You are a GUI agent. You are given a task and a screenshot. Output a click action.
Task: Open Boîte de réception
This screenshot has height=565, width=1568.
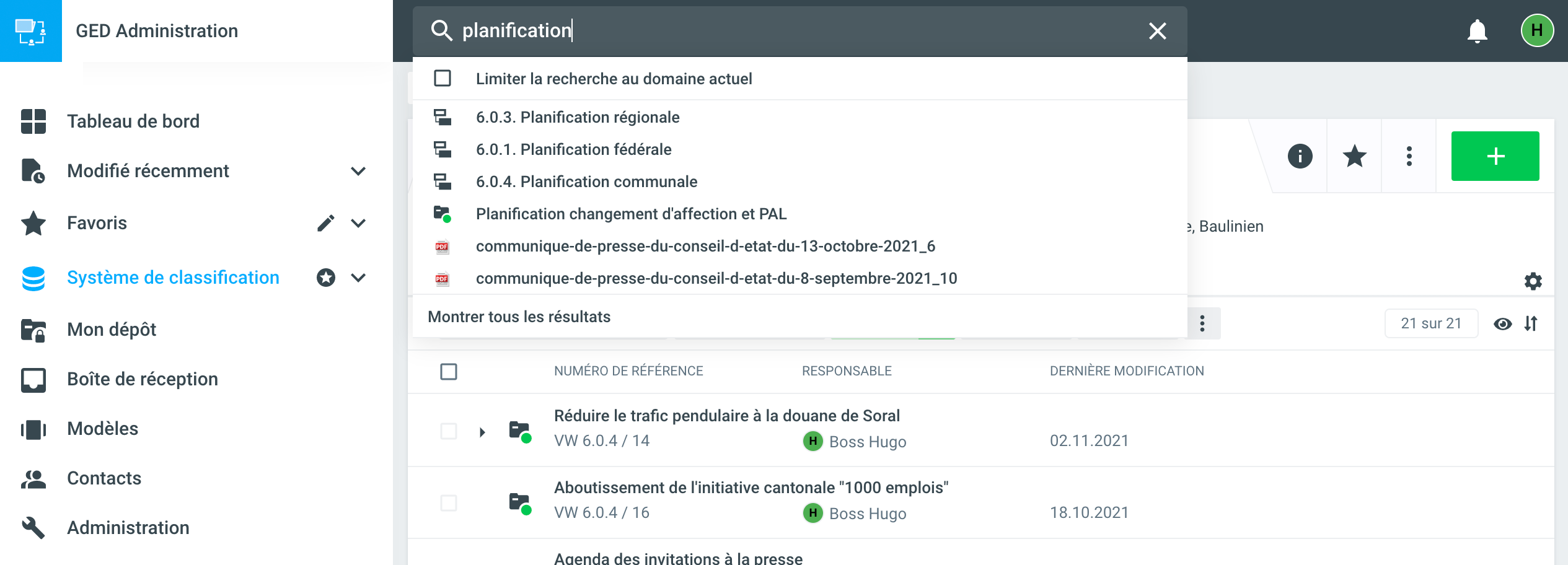click(x=143, y=379)
